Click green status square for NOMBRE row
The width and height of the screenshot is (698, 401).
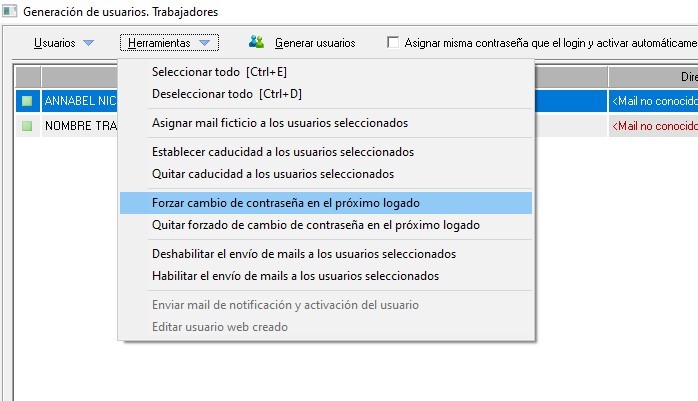27,127
